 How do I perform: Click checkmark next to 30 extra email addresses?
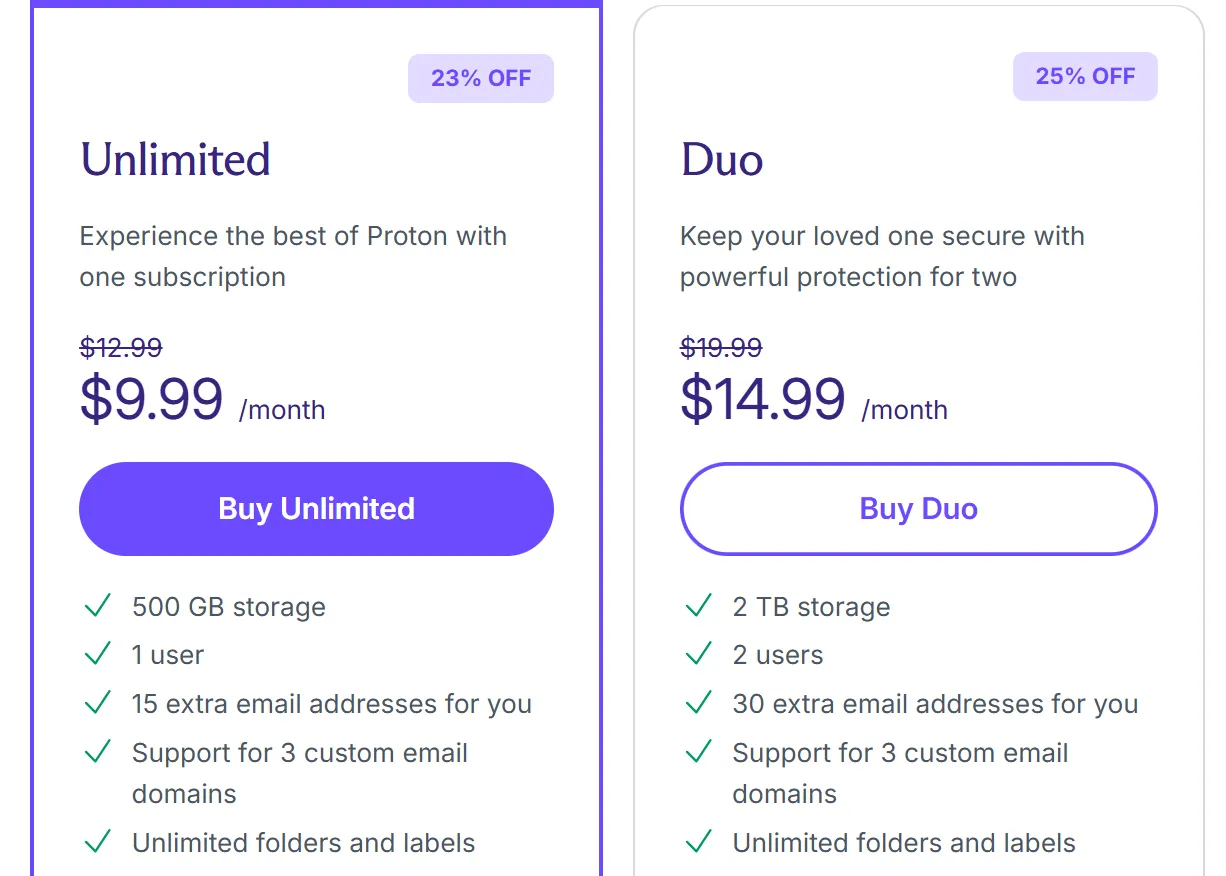(x=698, y=703)
